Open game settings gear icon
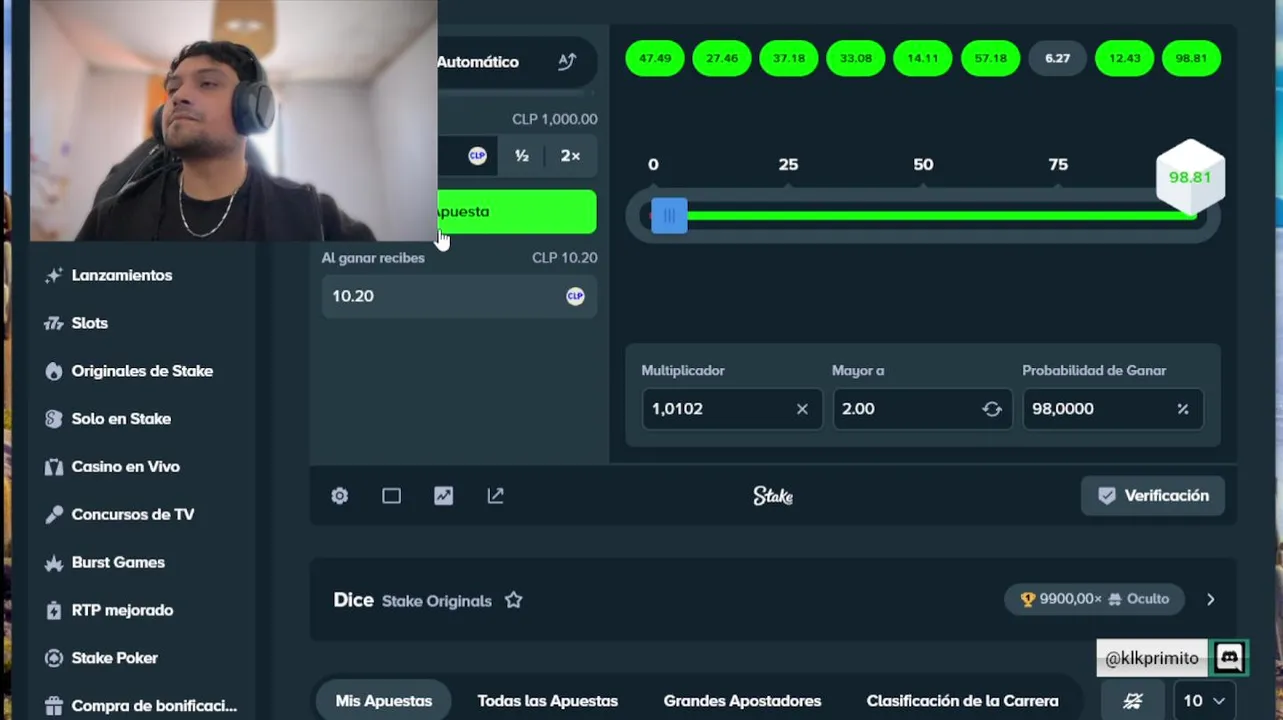 pyautogui.click(x=340, y=496)
